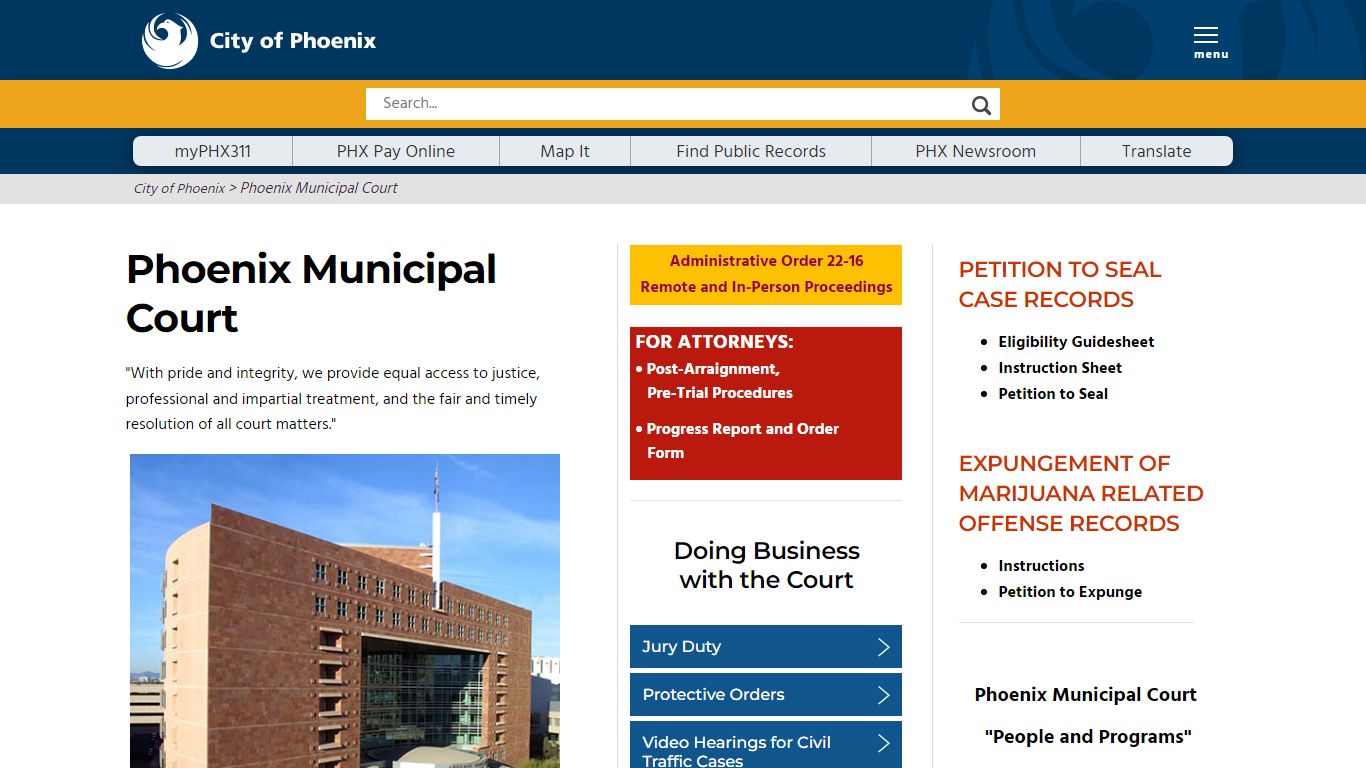The image size is (1366, 768).
Task: Click the "People and Programs" text
Action: [1088, 737]
